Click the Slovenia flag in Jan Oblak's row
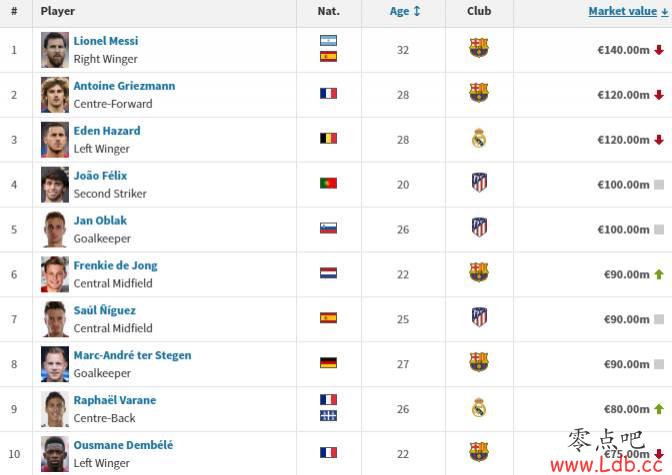 328,228
